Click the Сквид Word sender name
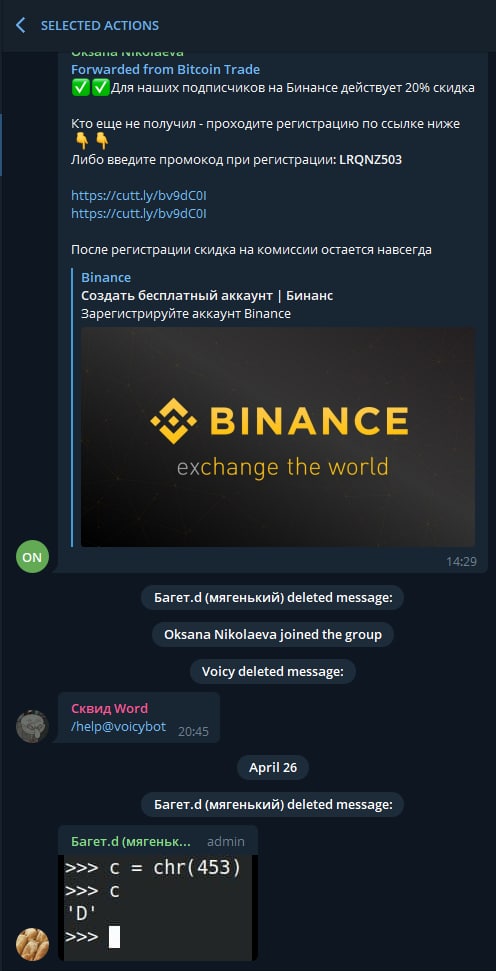This screenshot has height=971, width=496. [110, 708]
